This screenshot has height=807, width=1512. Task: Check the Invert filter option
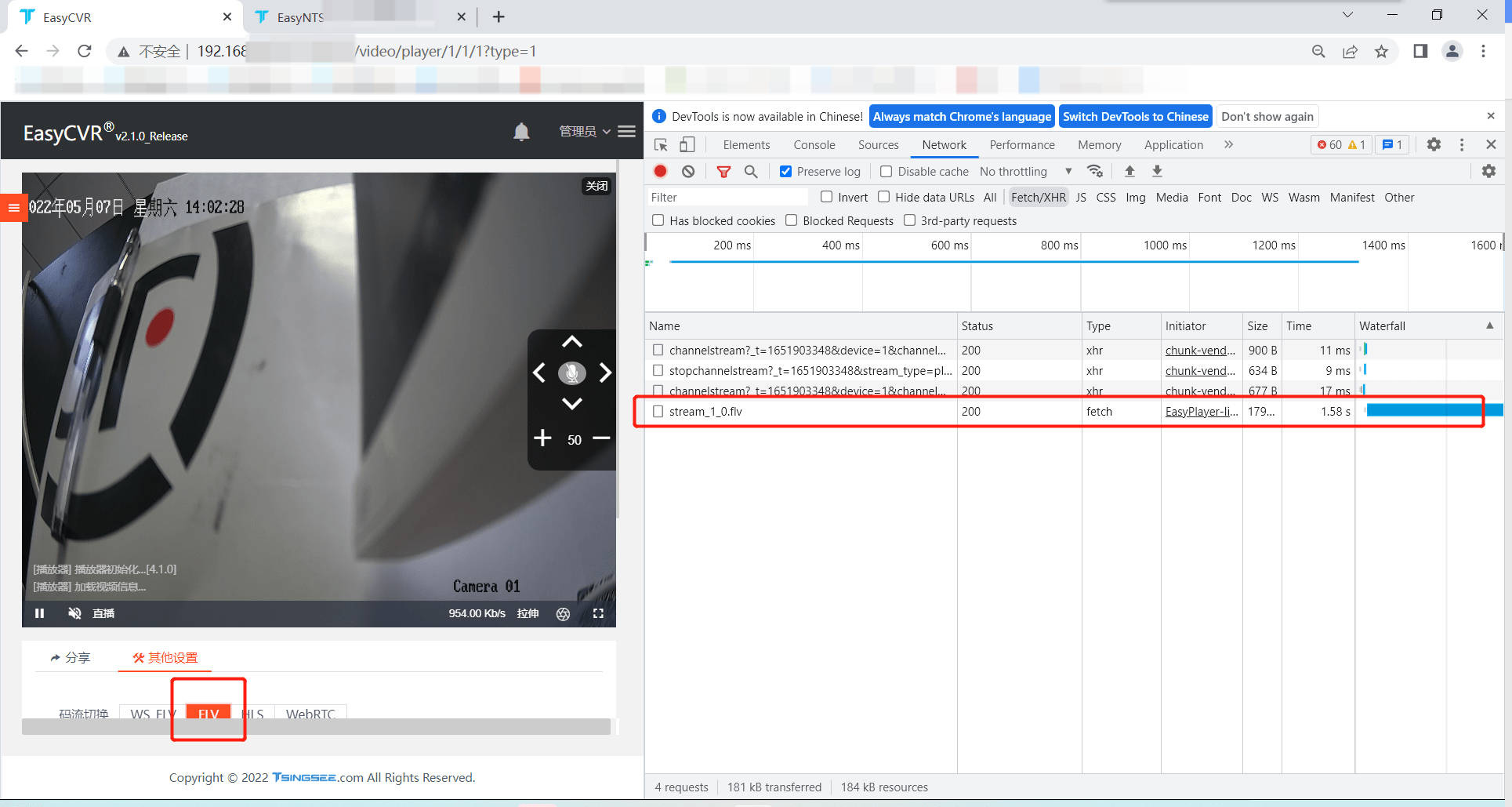pos(826,197)
